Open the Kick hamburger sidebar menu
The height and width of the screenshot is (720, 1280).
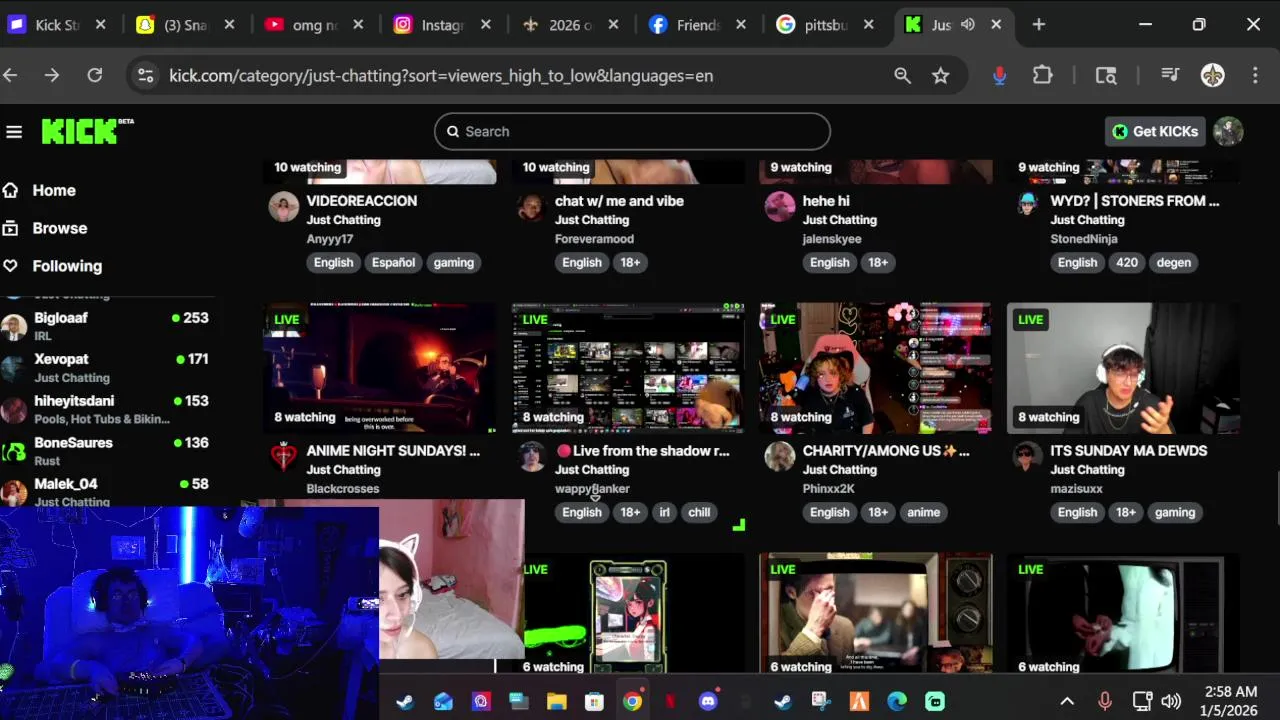(x=14, y=132)
